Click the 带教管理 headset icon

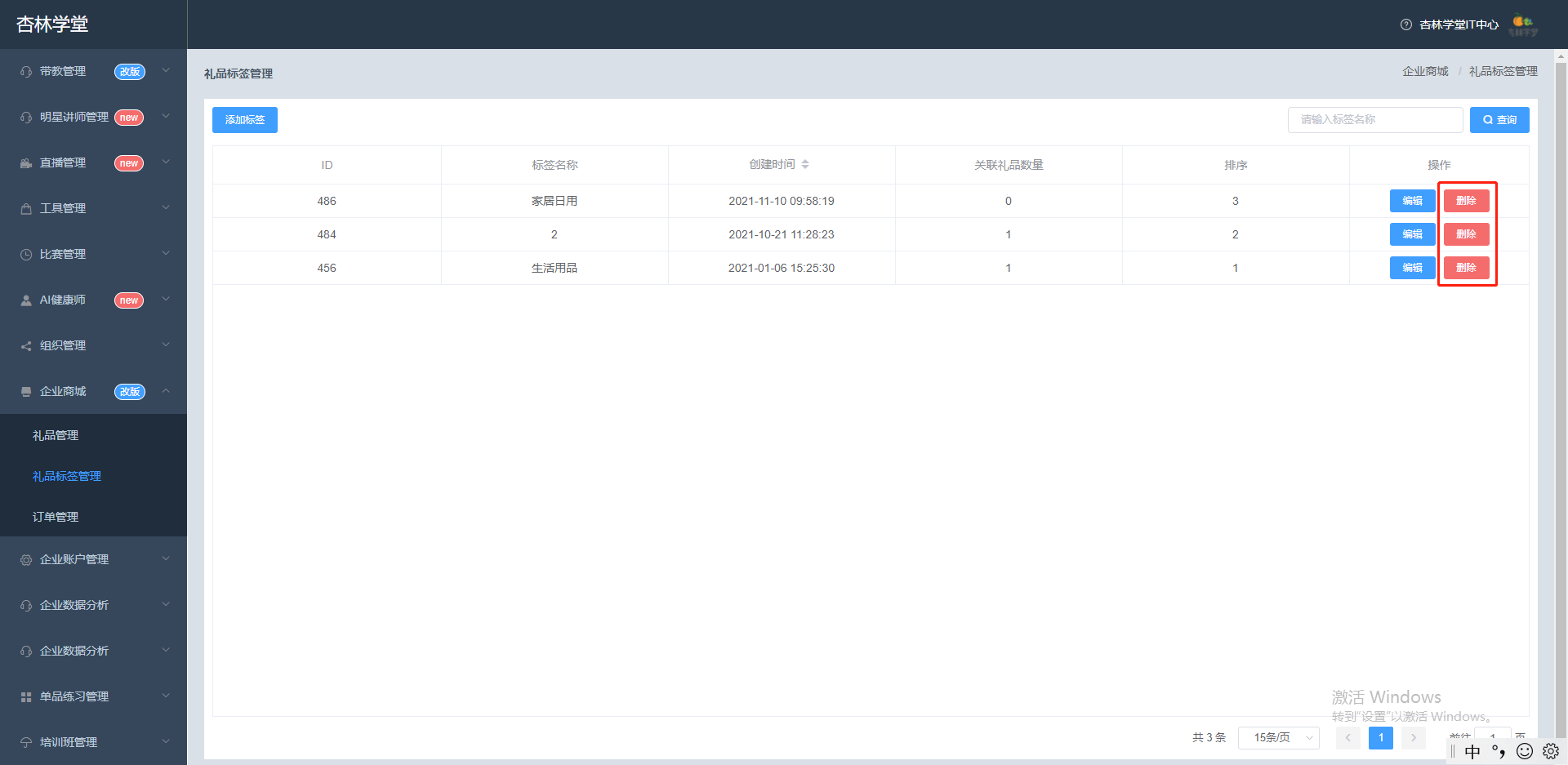26,72
